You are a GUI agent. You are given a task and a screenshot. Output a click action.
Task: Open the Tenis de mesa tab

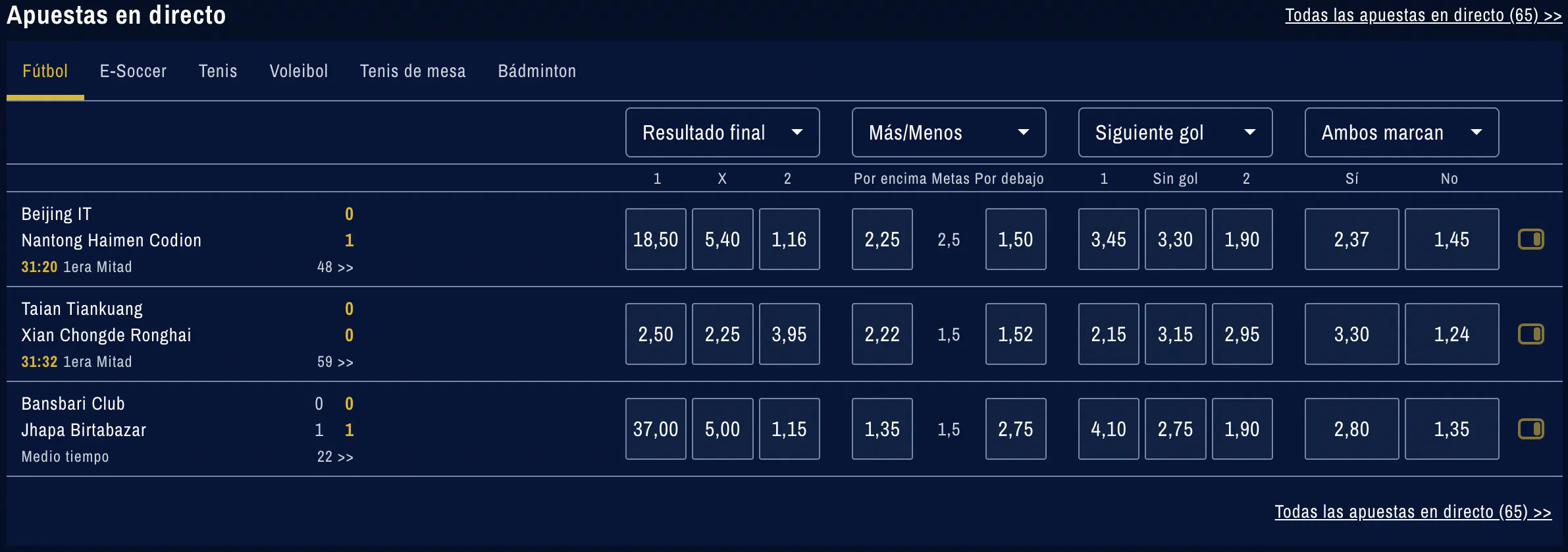pyautogui.click(x=413, y=71)
